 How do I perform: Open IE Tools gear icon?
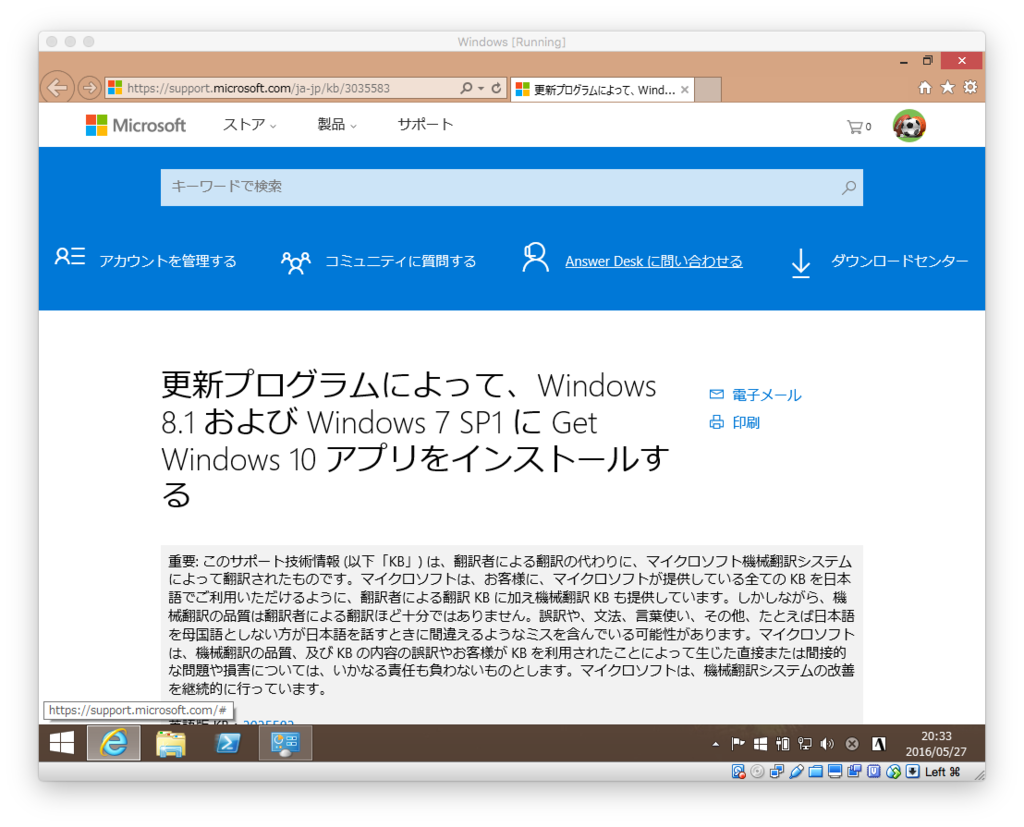click(970, 88)
